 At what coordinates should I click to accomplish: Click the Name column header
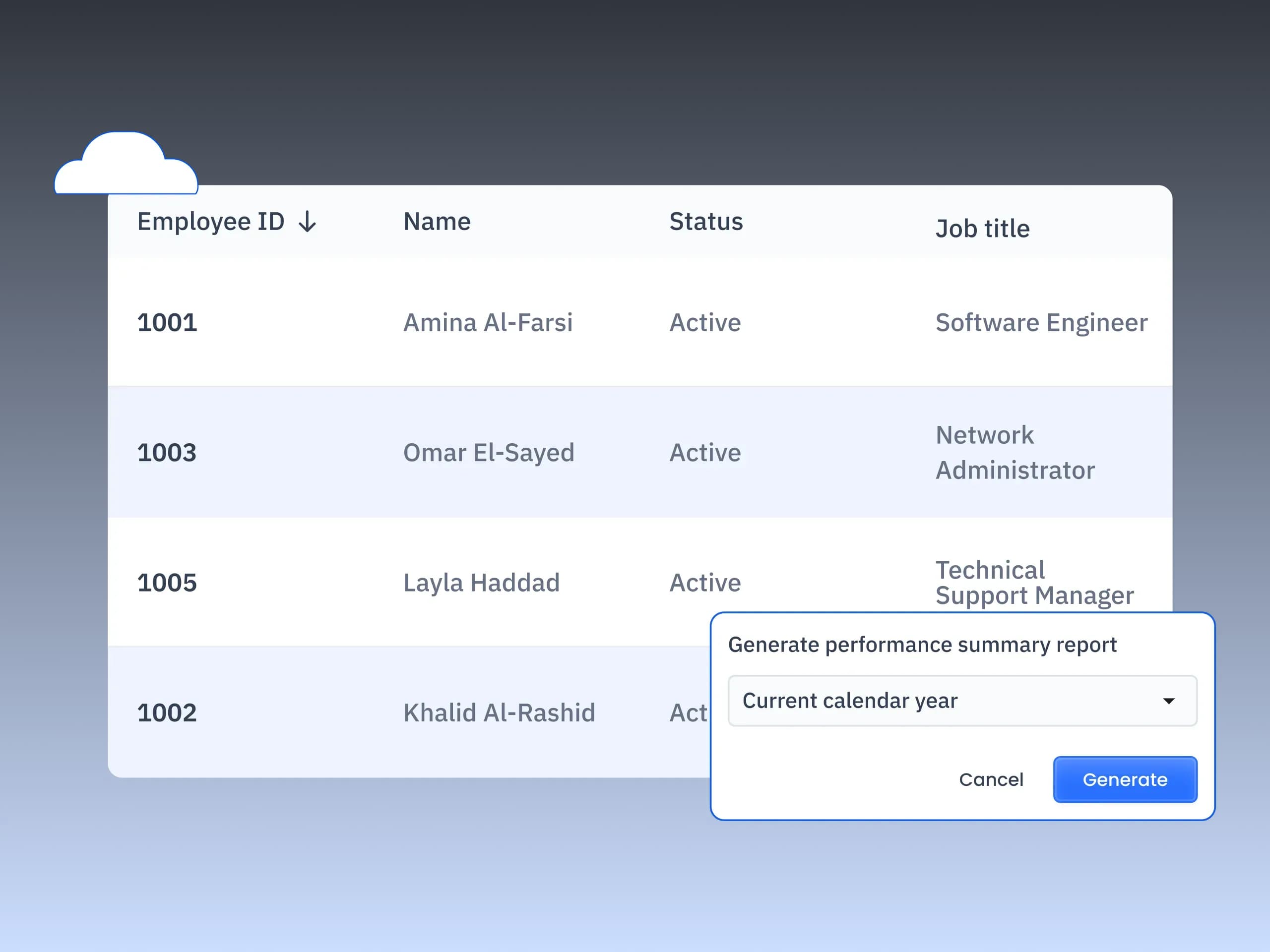pyautogui.click(x=437, y=222)
